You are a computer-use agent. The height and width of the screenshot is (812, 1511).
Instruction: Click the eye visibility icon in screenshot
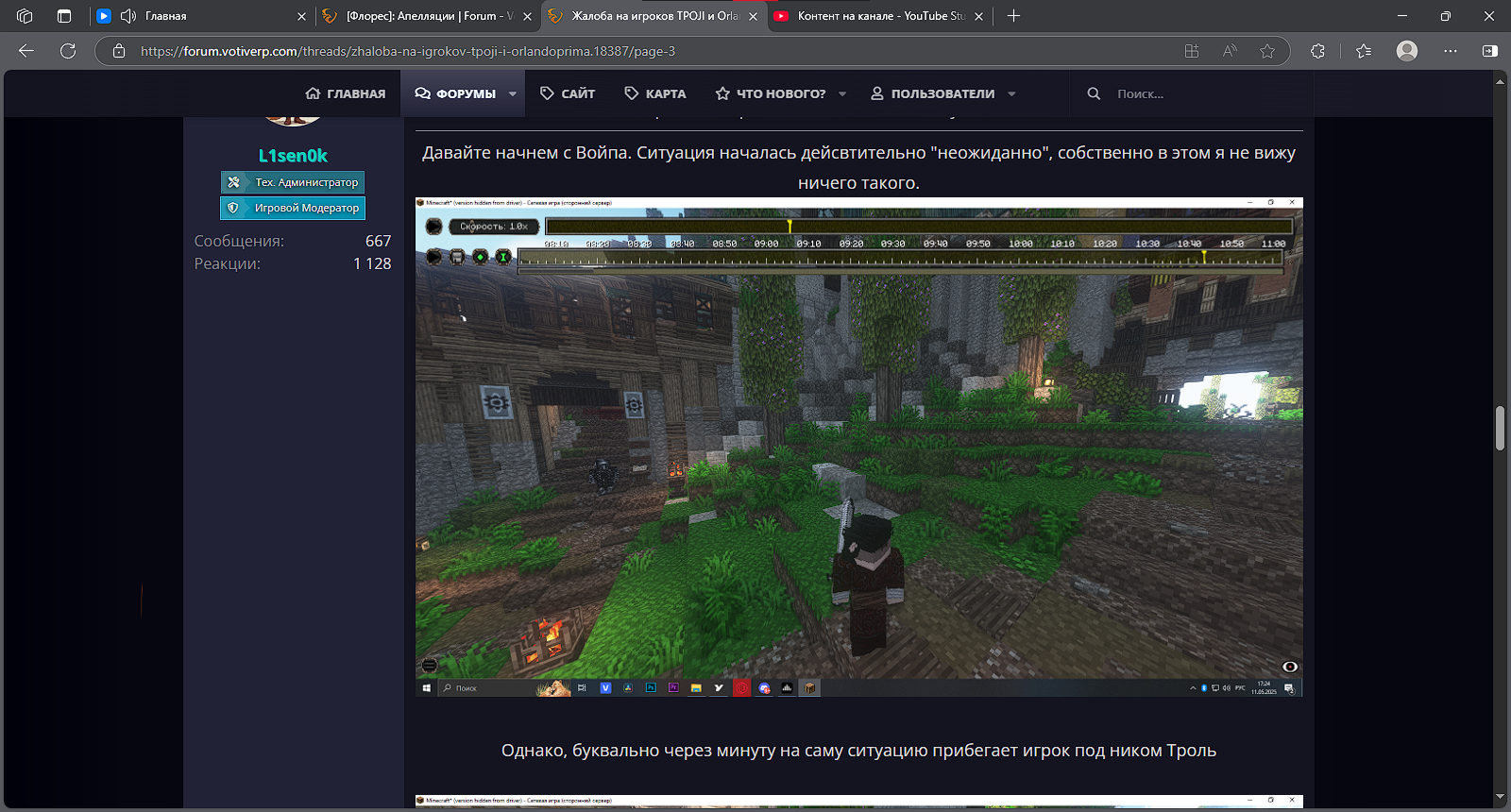tap(1289, 667)
